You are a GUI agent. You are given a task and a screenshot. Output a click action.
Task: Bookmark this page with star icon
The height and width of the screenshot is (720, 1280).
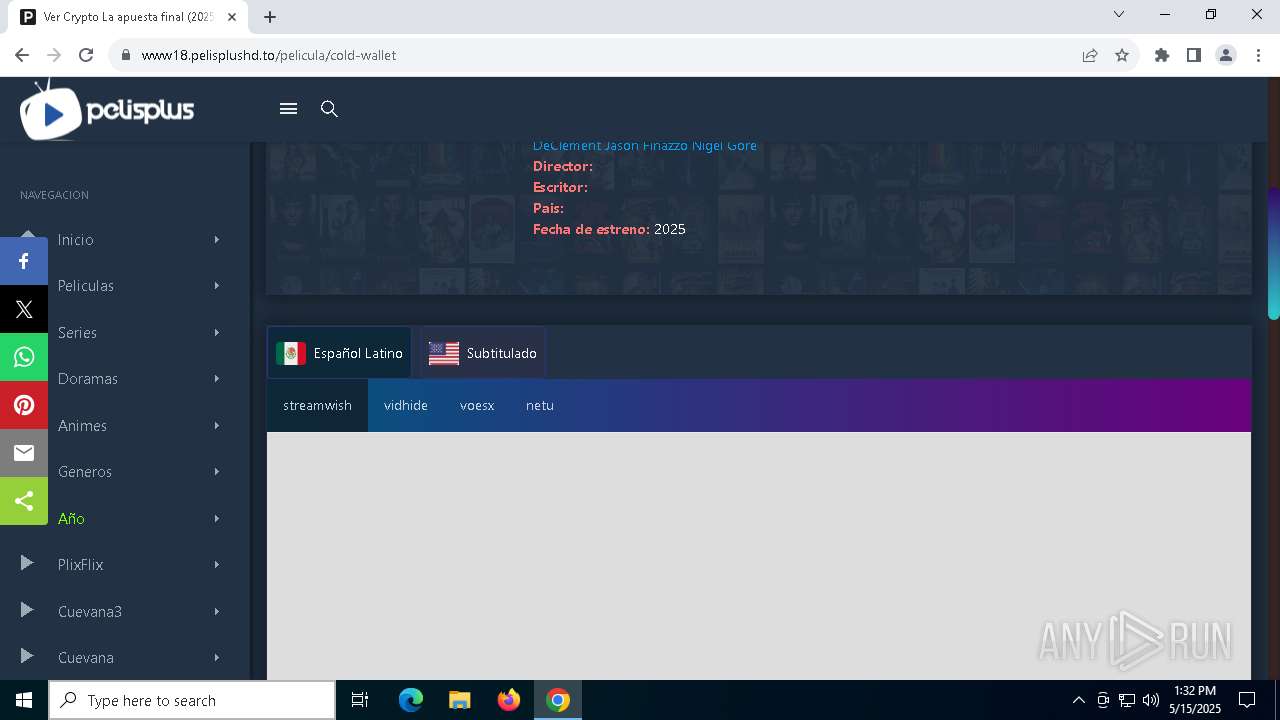[x=1122, y=55]
